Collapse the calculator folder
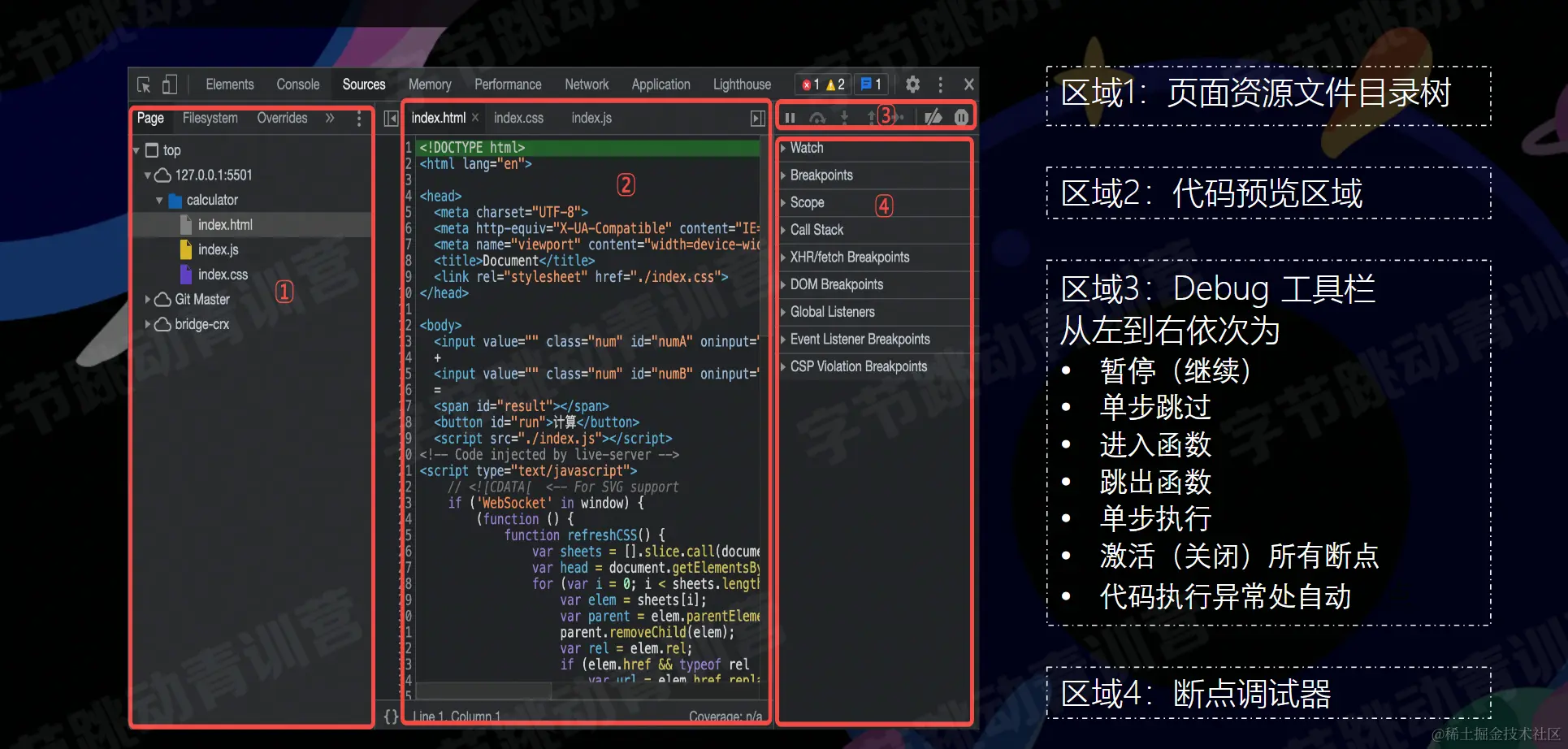 pyautogui.click(x=159, y=201)
